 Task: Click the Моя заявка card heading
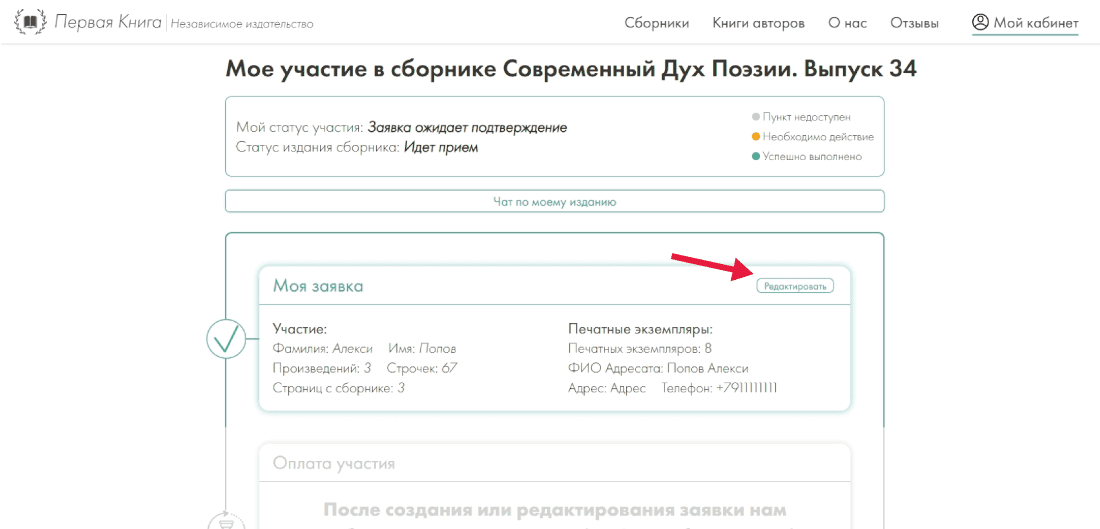[x=318, y=286]
